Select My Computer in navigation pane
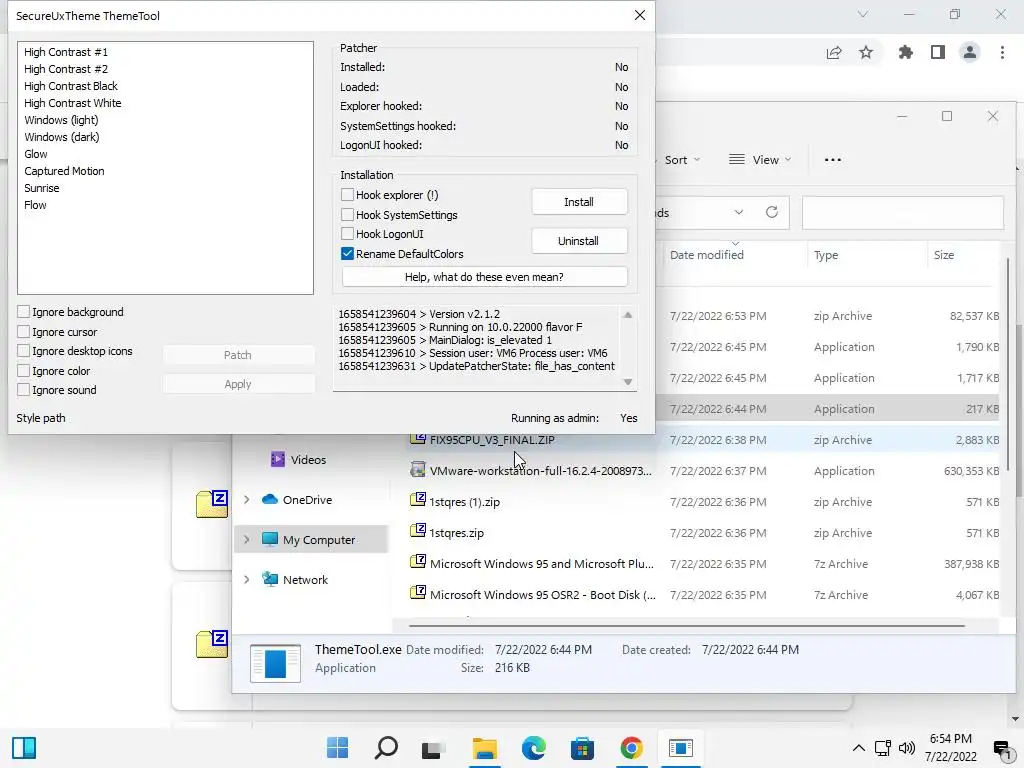The image size is (1024, 768). click(309, 539)
